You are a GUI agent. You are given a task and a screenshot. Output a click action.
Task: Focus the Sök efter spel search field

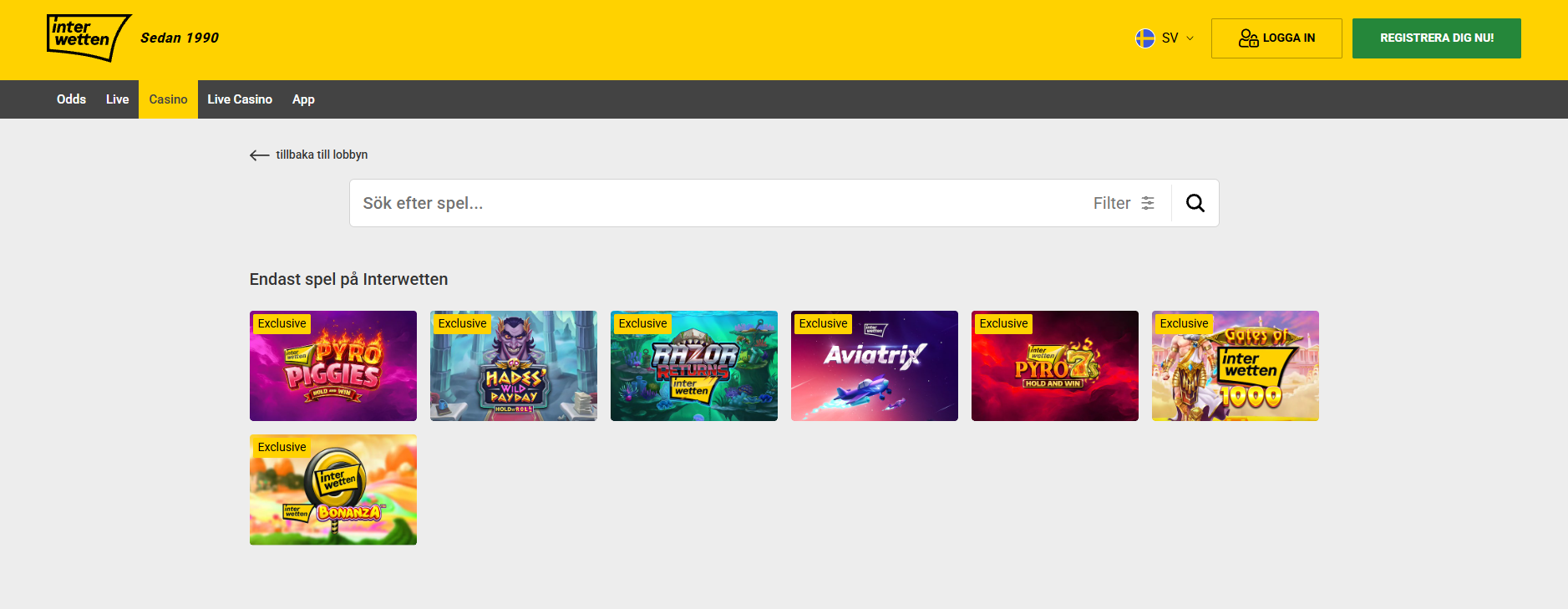point(718,203)
